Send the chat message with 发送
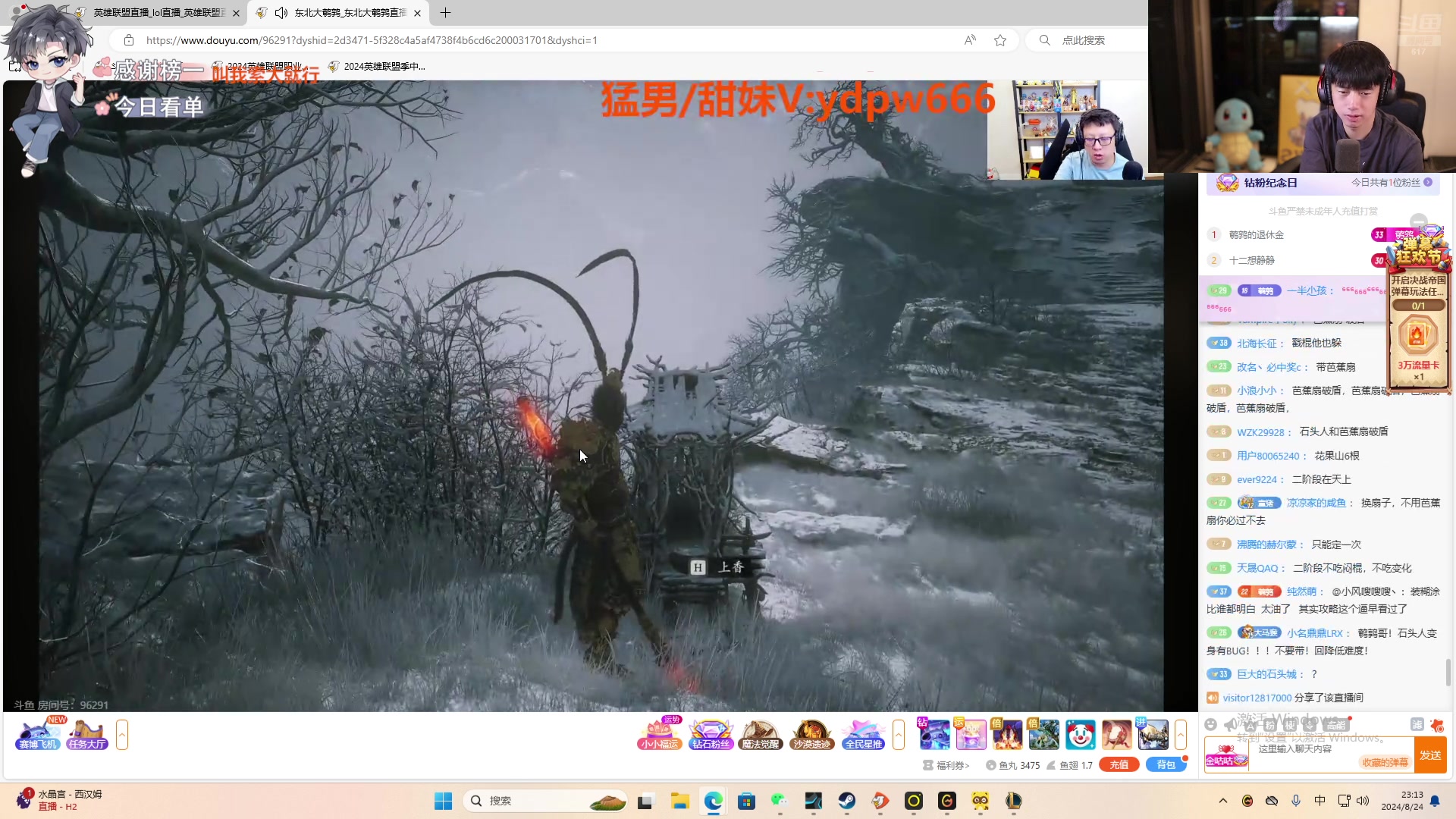This screenshot has width=1456, height=819. [x=1430, y=755]
